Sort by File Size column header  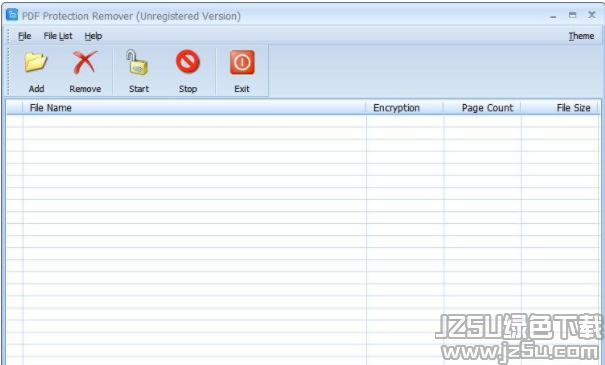tap(559, 108)
